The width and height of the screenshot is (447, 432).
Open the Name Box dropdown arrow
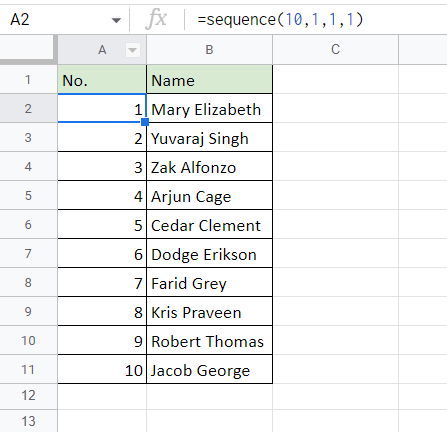116,21
